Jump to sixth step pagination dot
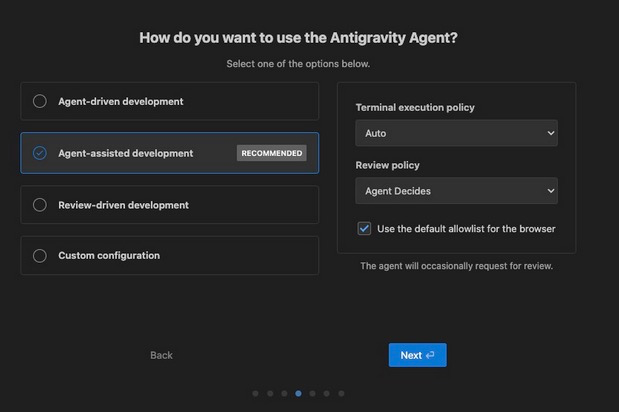The width and height of the screenshot is (619, 412). tap(326, 393)
